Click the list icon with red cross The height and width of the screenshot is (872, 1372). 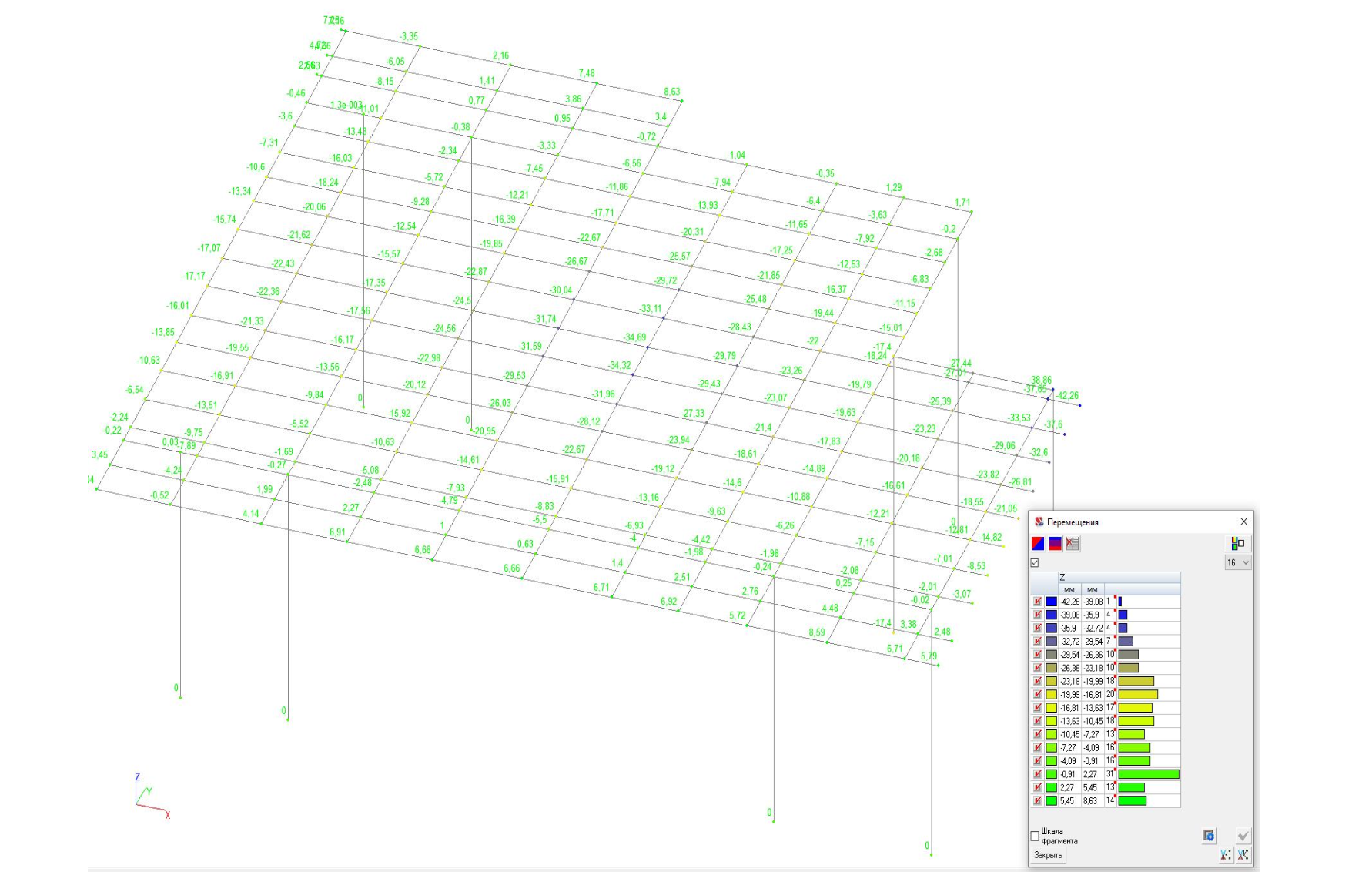pos(1072,544)
